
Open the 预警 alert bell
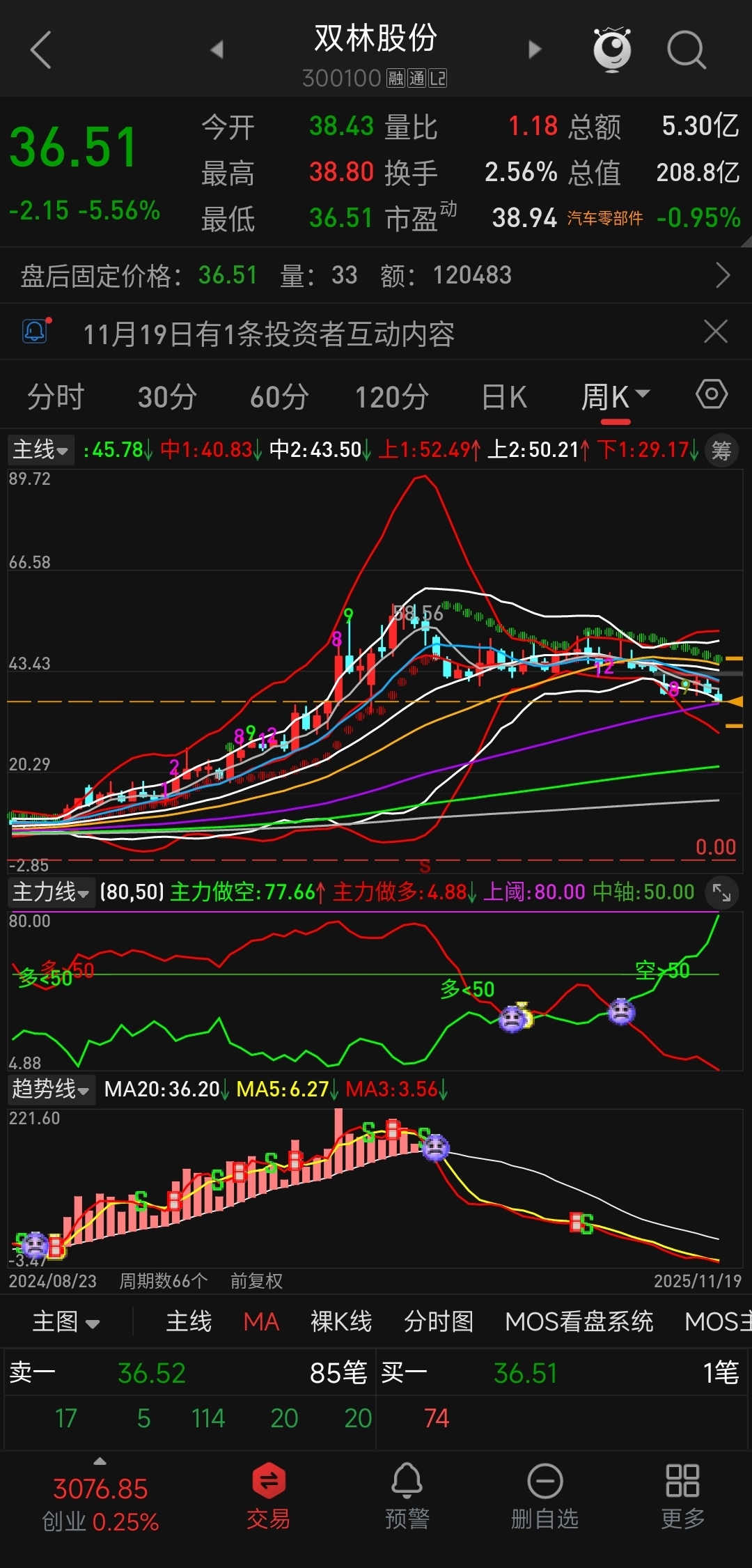point(407,1496)
